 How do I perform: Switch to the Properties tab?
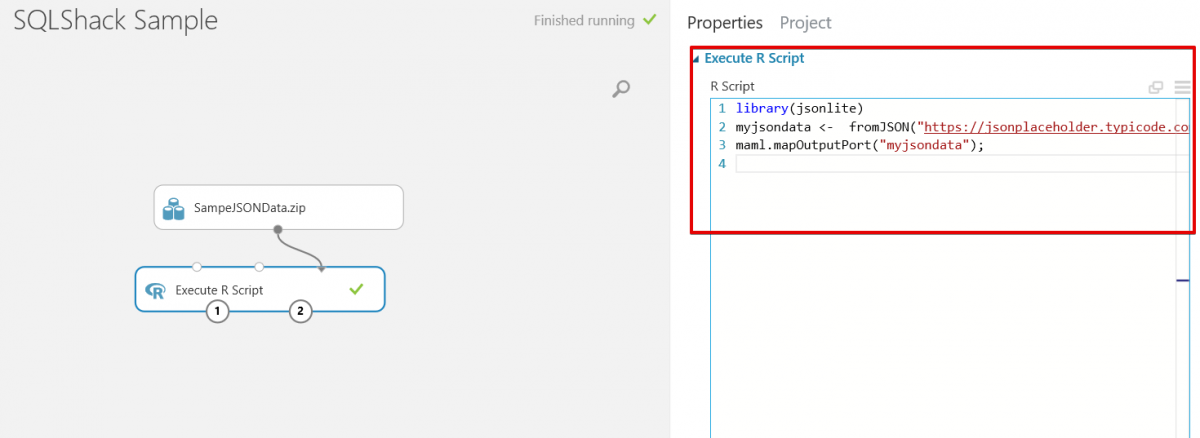724,22
